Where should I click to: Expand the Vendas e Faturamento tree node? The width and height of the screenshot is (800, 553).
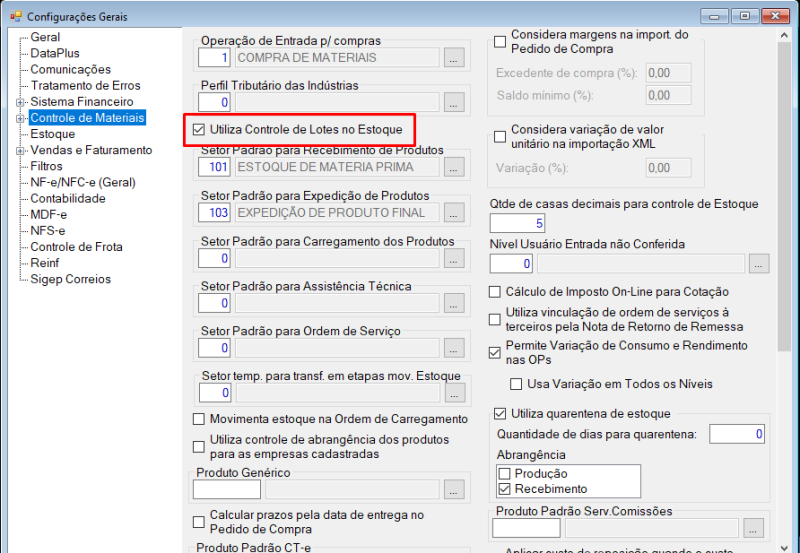pyautogui.click(x=20, y=150)
